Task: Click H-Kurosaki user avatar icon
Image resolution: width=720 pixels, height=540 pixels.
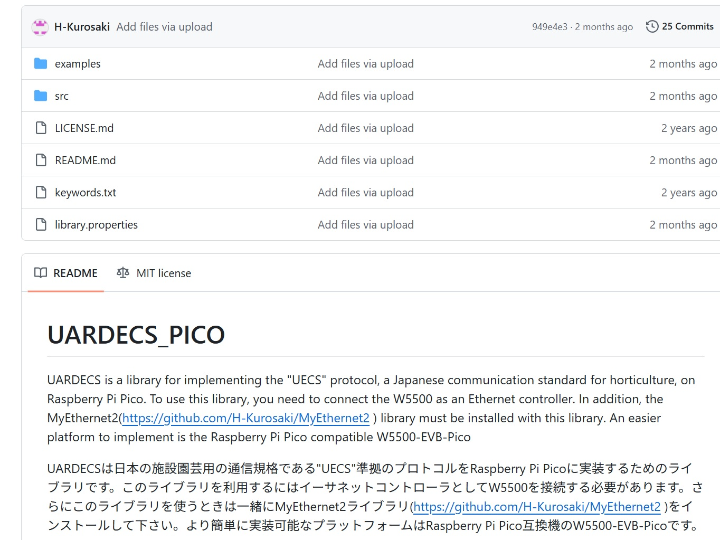Action: (40, 27)
